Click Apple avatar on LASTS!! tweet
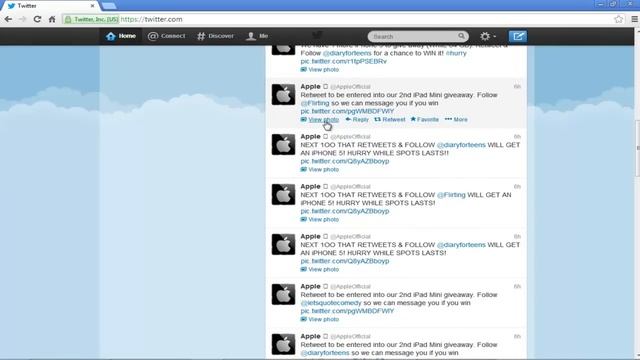This screenshot has height=360, width=640. 283,144
